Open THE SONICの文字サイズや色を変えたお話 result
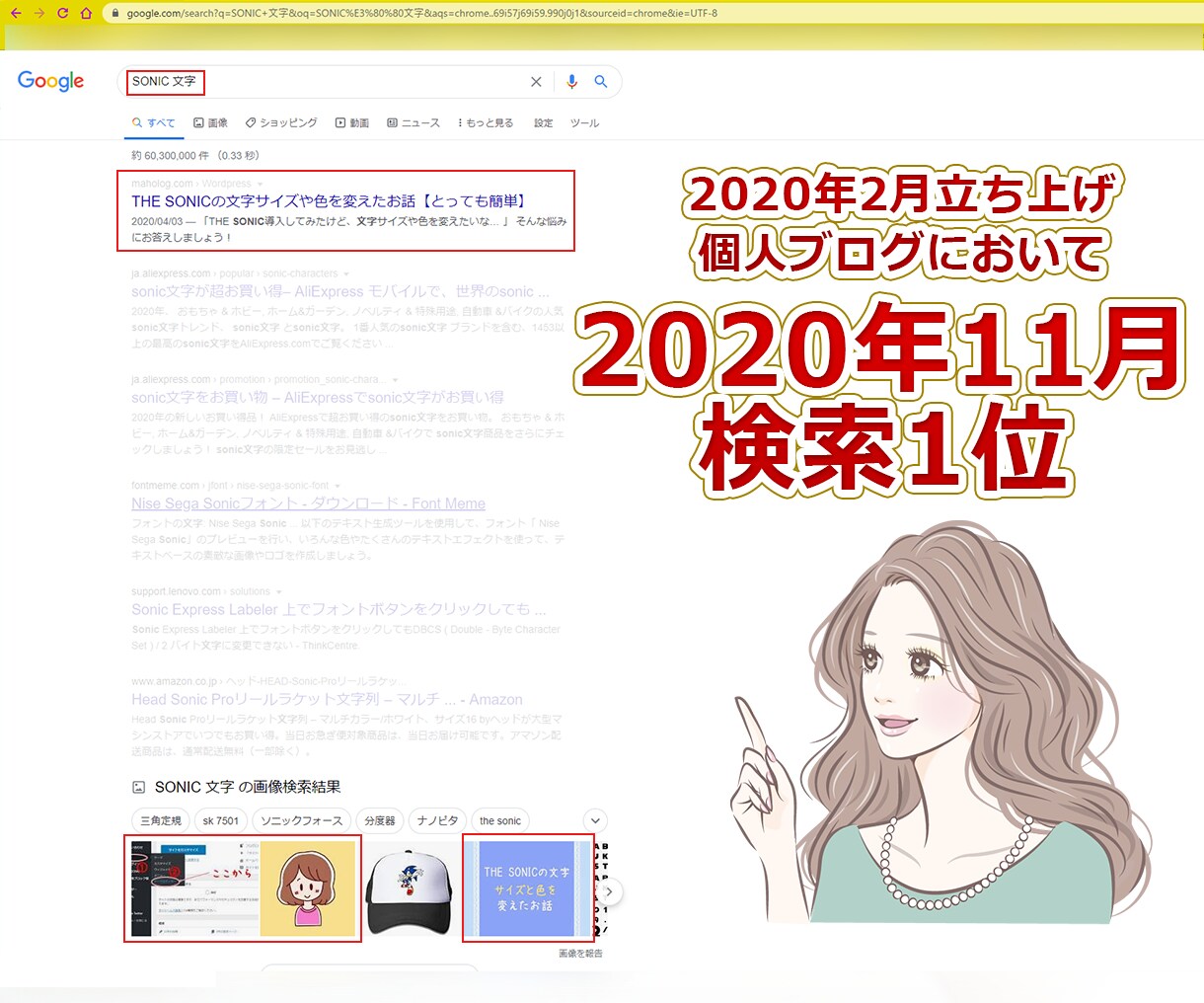Image resolution: width=1204 pixels, height=1003 pixels. (330, 201)
